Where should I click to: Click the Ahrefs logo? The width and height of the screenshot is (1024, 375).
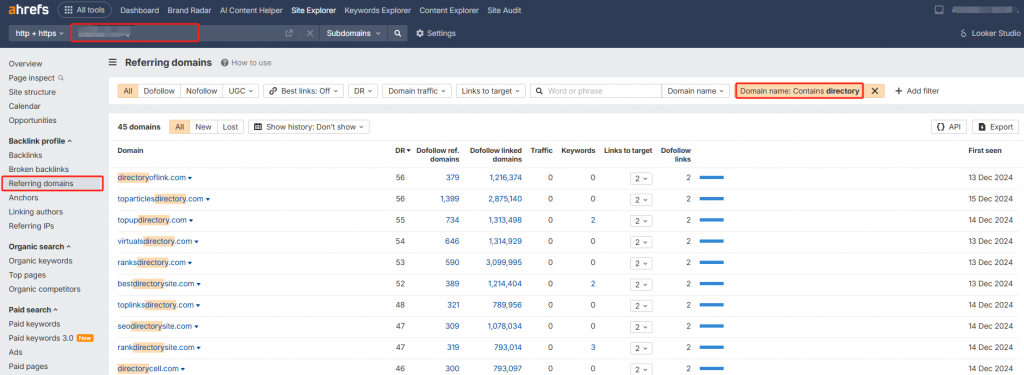tap(28, 10)
